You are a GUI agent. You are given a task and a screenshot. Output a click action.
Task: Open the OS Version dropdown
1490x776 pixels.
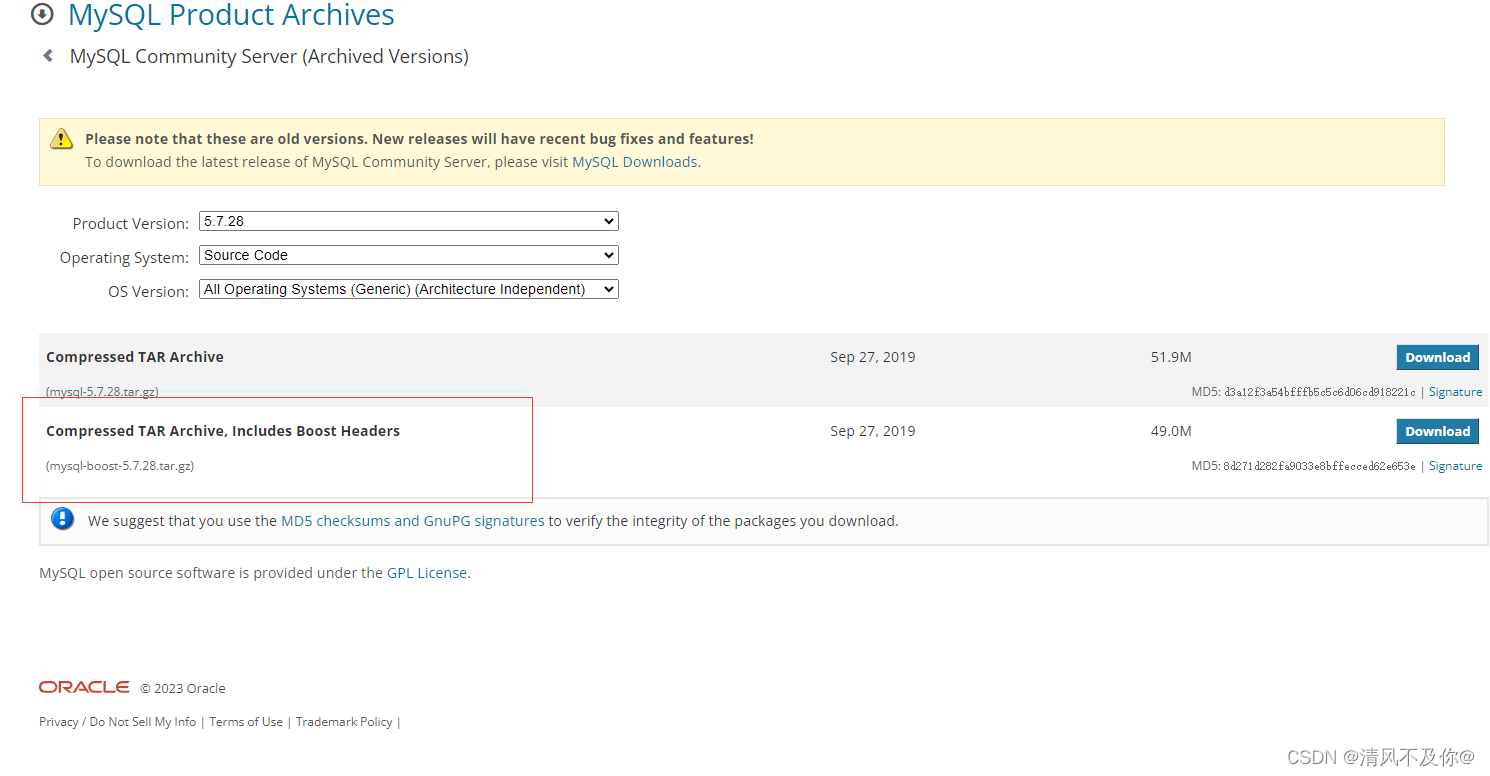pos(409,289)
